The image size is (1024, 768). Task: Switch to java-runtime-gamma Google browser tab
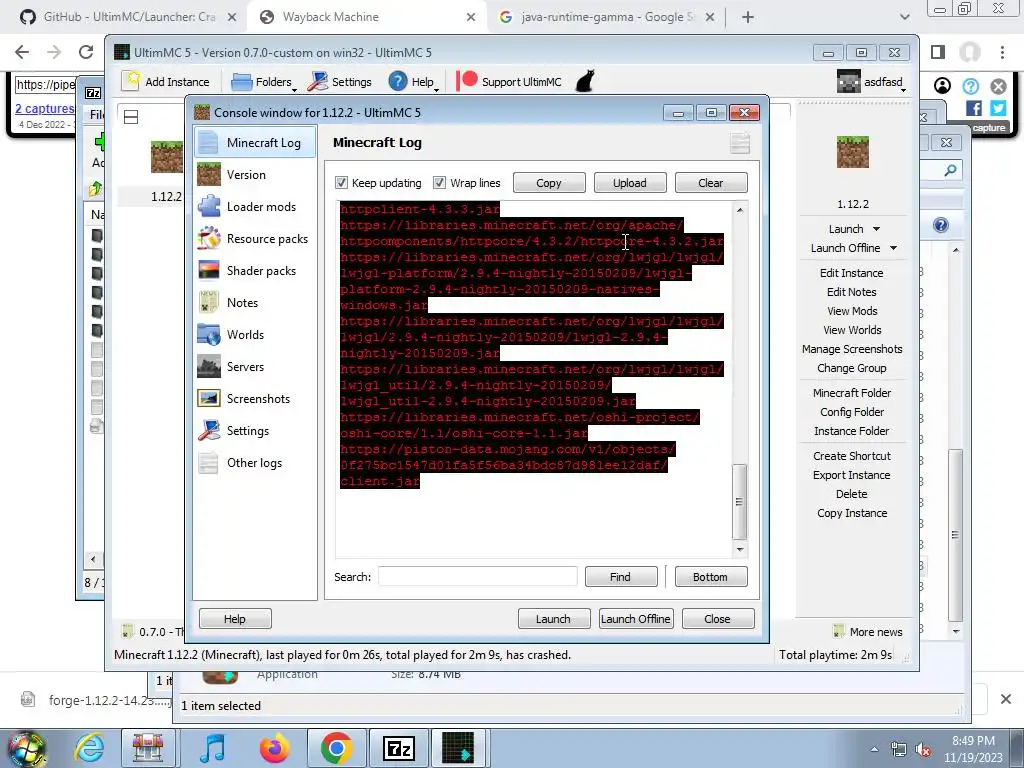(606, 17)
